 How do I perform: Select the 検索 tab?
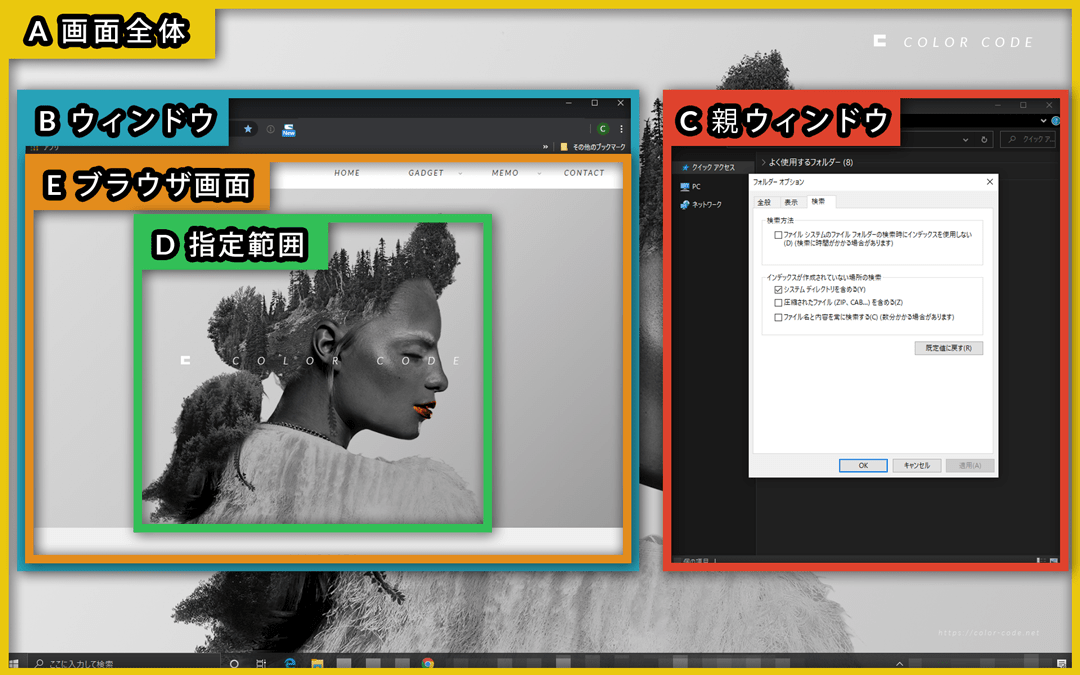(819, 201)
